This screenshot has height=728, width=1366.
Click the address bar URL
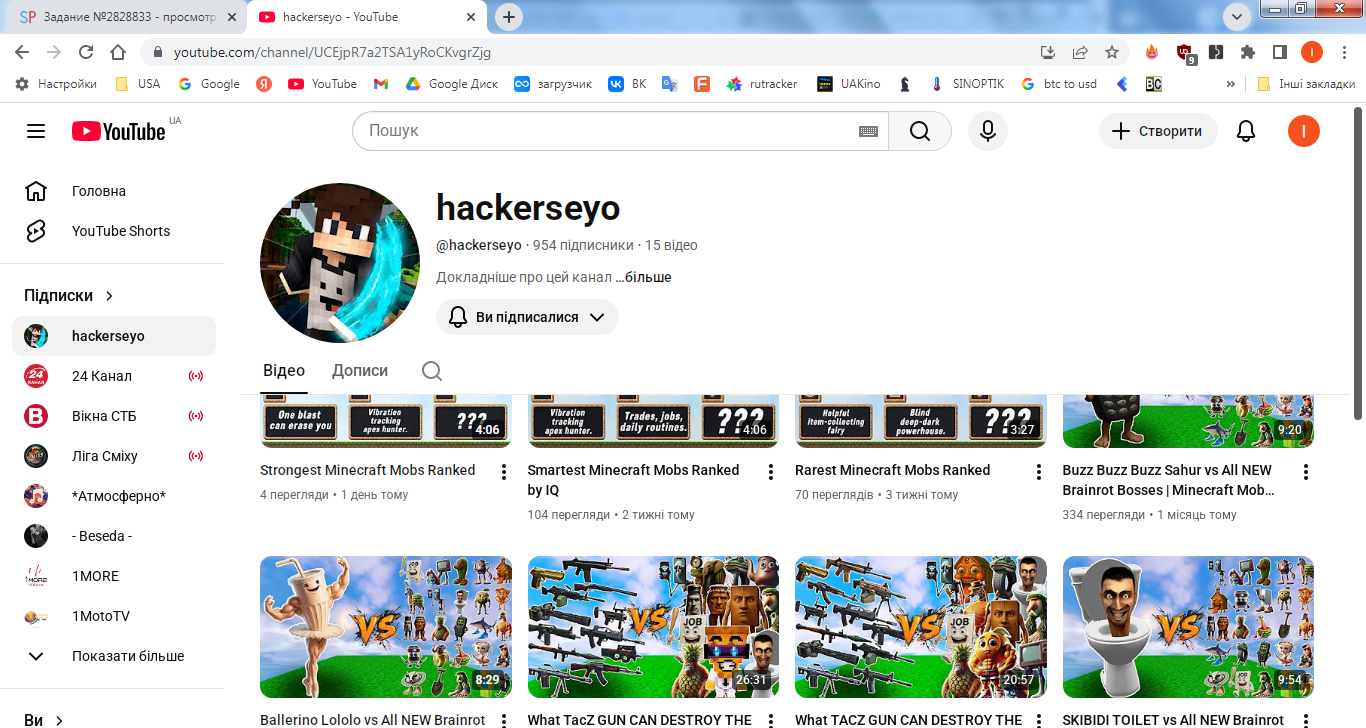pyautogui.click(x=332, y=52)
